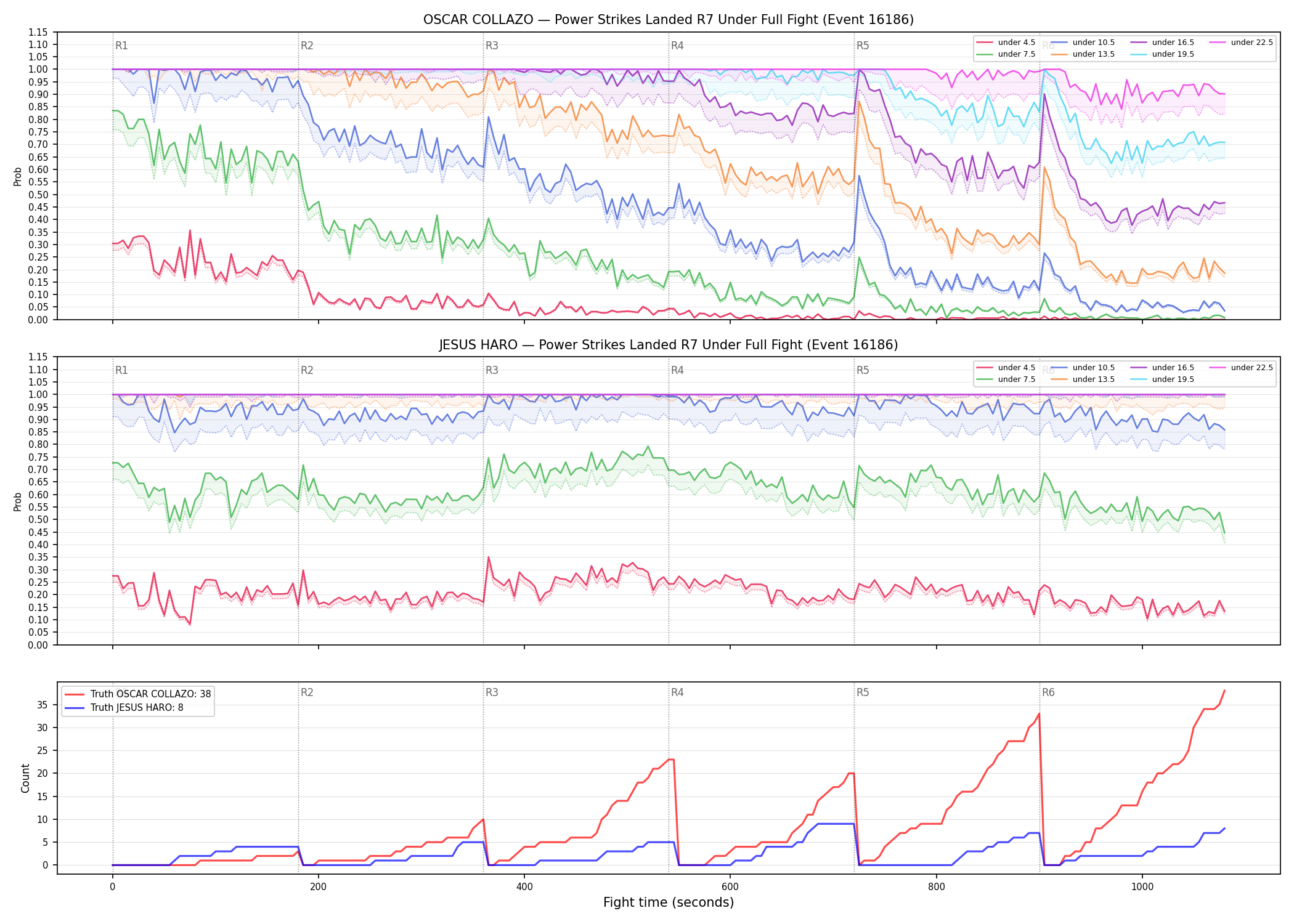1294x924 pixels.
Task: Click the Count axis tick label 35
Action: click(x=43, y=705)
